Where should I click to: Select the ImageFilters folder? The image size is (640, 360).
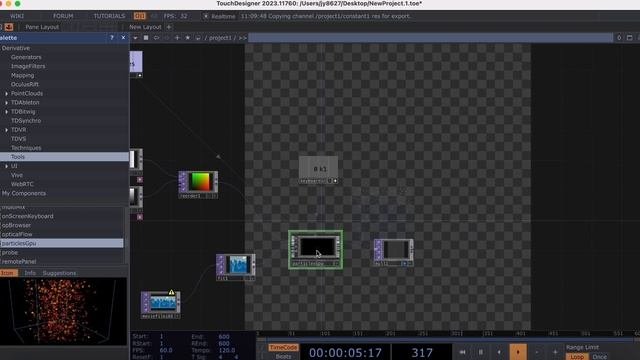coord(28,66)
